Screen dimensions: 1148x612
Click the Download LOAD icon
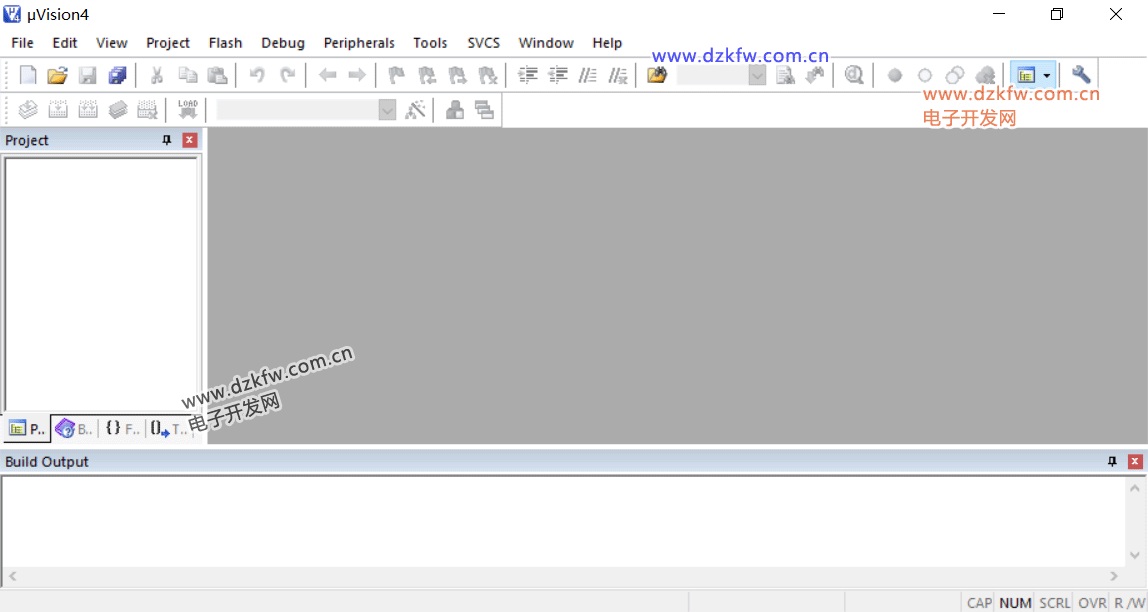[187, 110]
